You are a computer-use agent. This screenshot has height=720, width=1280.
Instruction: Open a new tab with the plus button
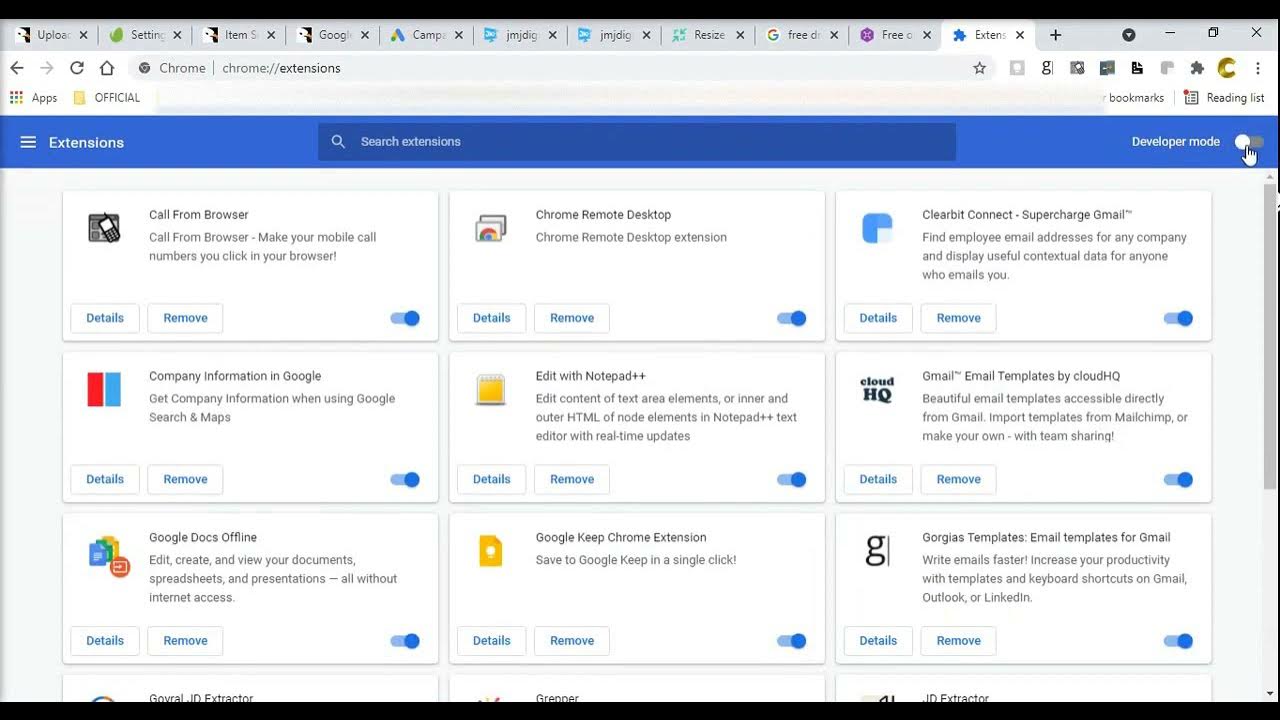[x=1055, y=35]
